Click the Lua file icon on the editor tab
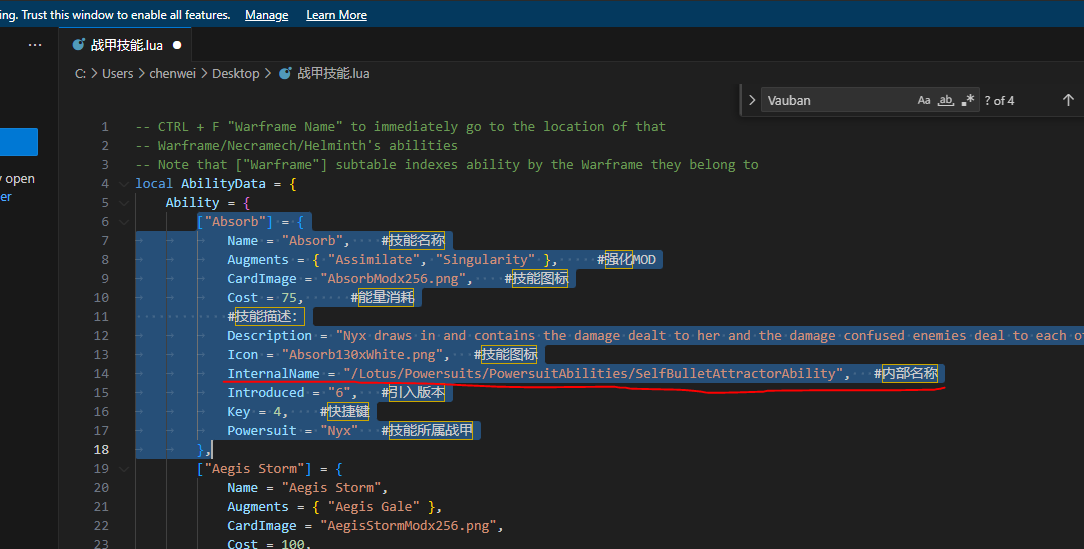This screenshot has height=549, width=1084. point(77,45)
